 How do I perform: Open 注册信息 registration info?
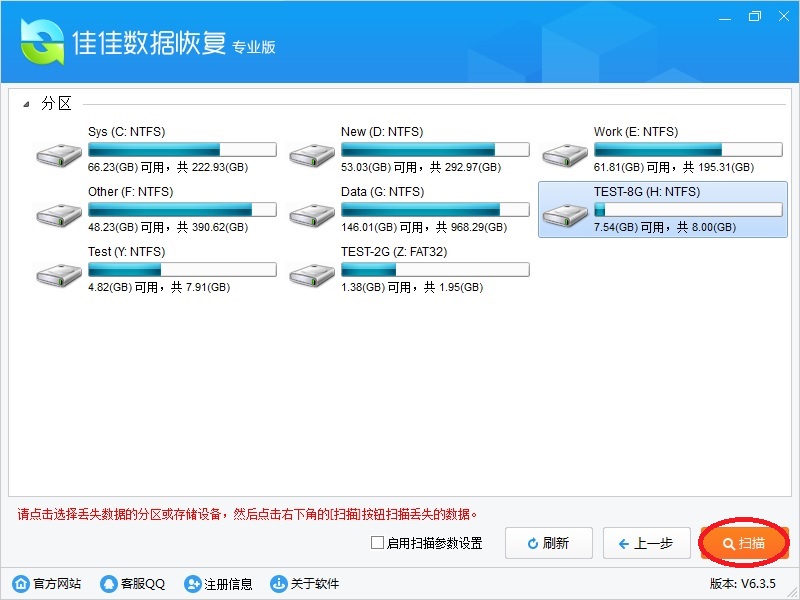click(218, 583)
